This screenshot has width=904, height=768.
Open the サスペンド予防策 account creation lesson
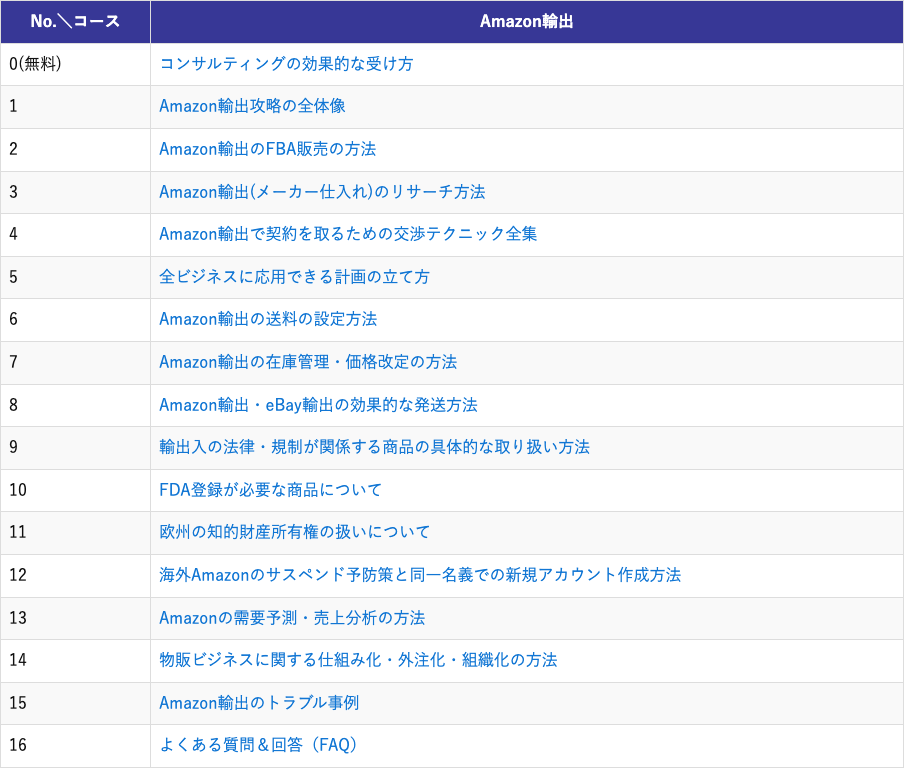tap(420, 576)
